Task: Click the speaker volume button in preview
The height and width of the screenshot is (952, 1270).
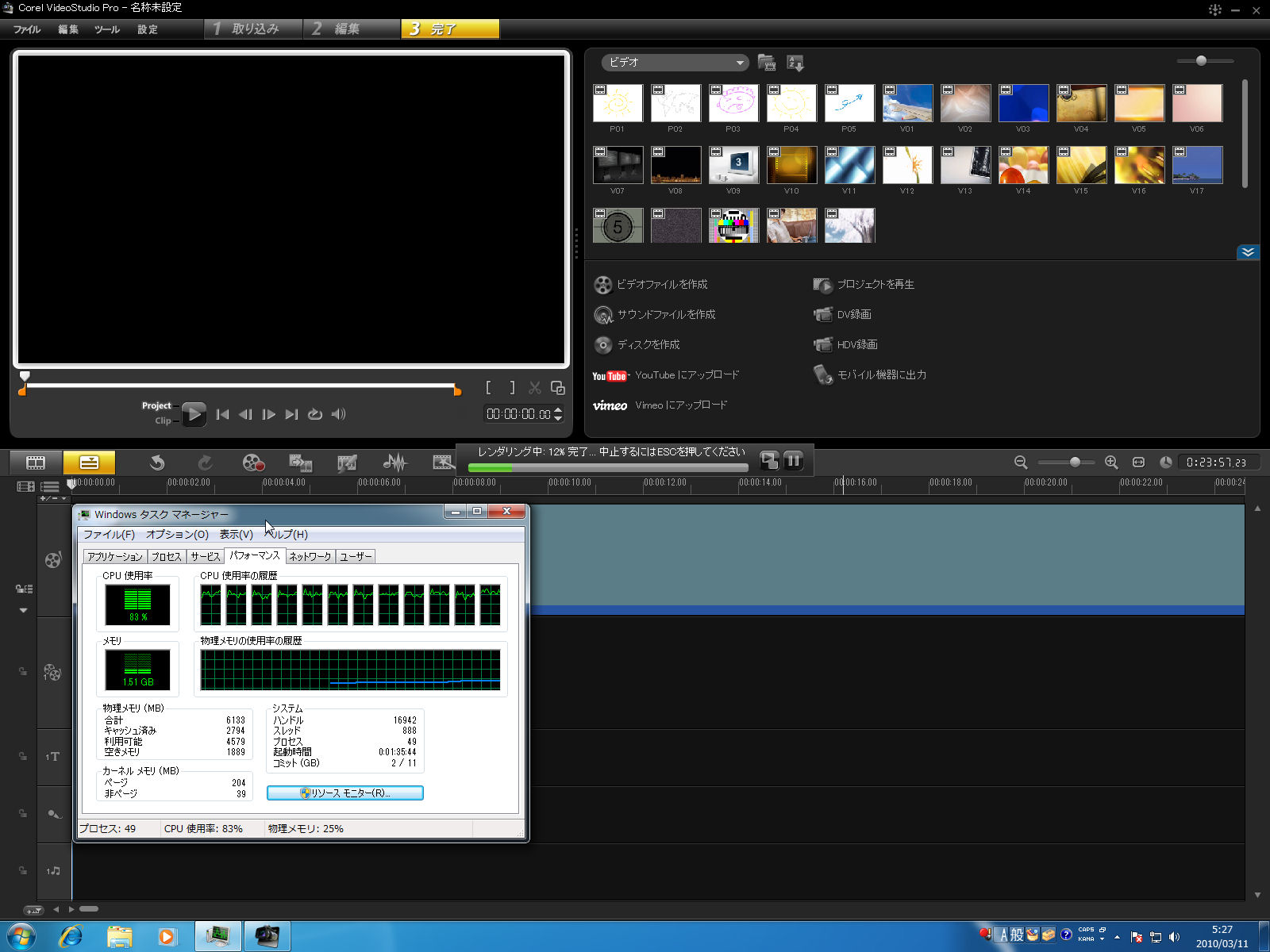Action: [x=338, y=414]
